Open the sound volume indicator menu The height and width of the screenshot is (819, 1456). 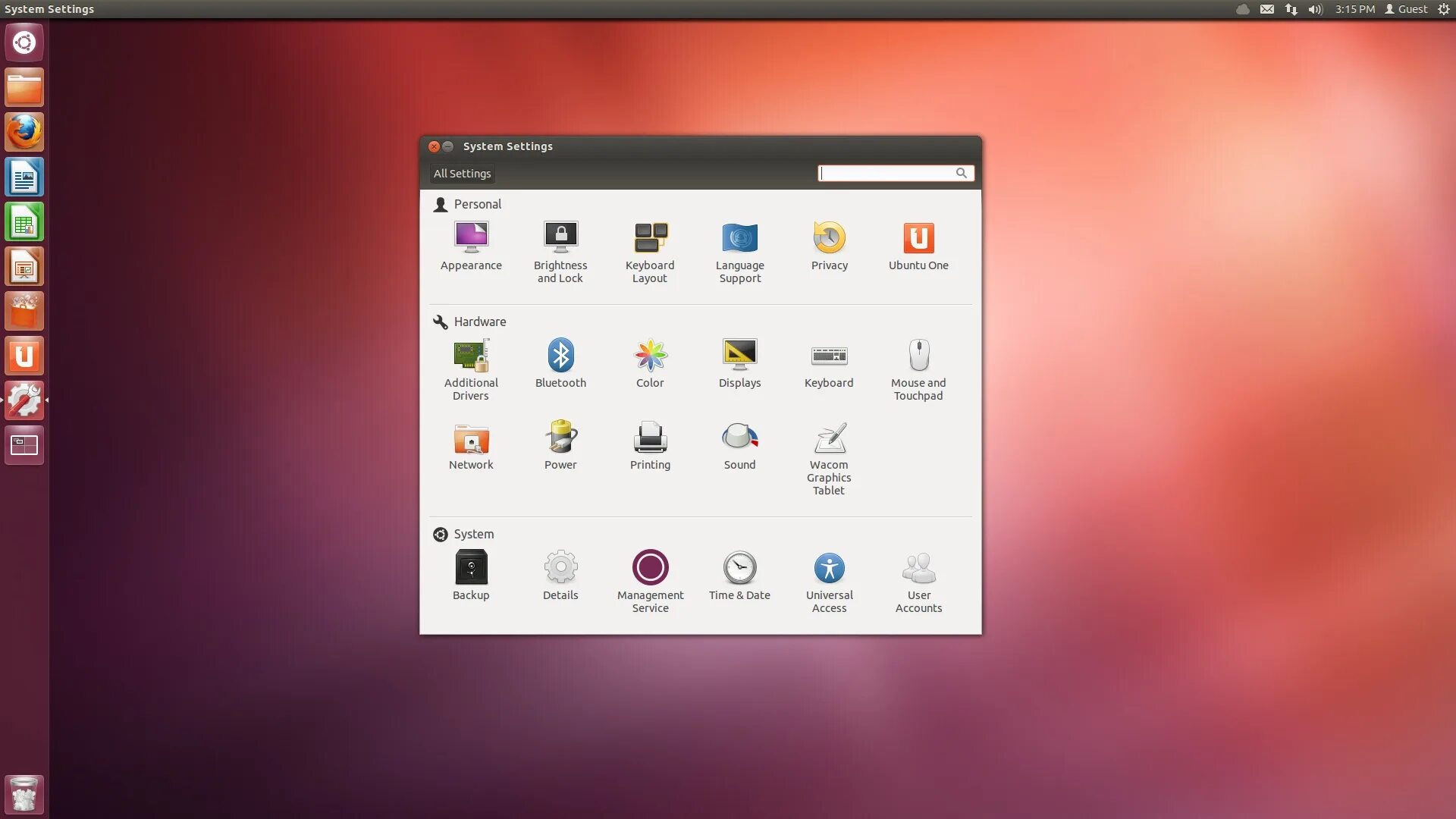pyautogui.click(x=1315, y=9)
